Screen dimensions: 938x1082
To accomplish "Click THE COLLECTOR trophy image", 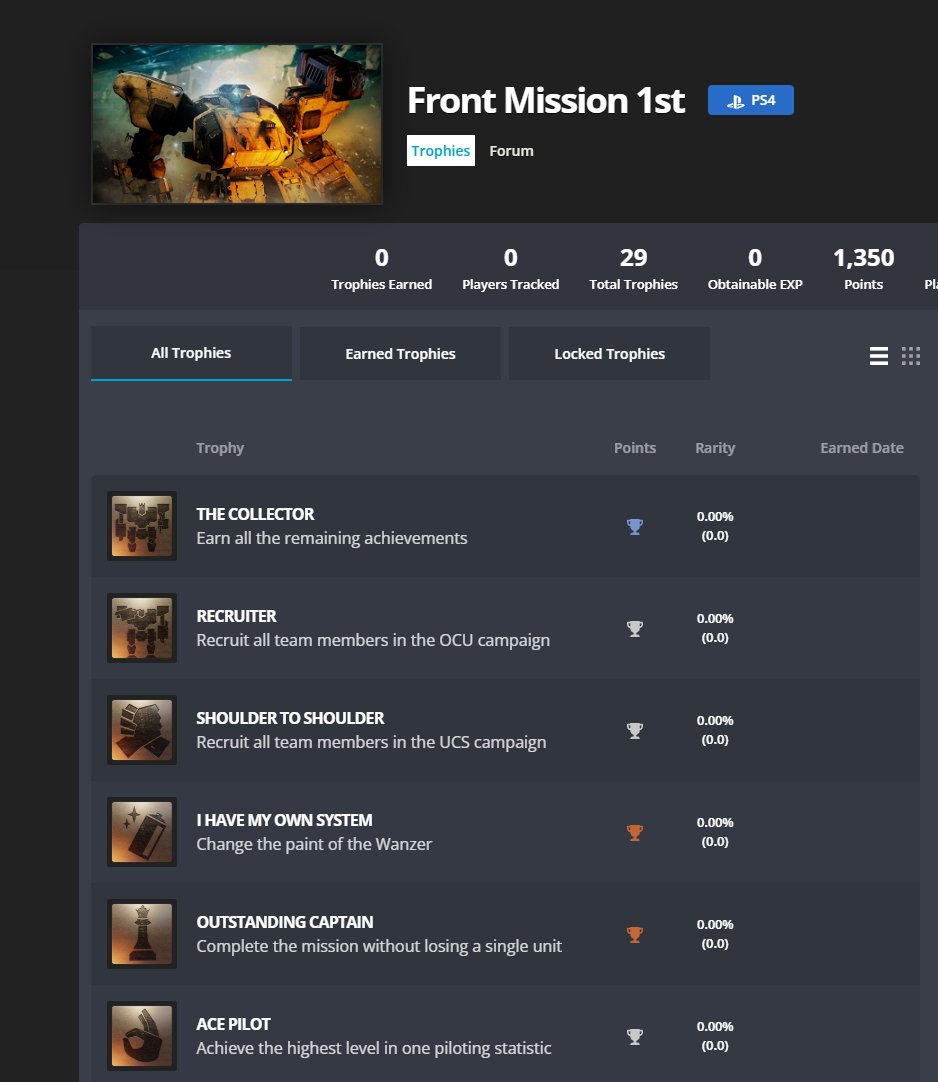I will [141, 526].
